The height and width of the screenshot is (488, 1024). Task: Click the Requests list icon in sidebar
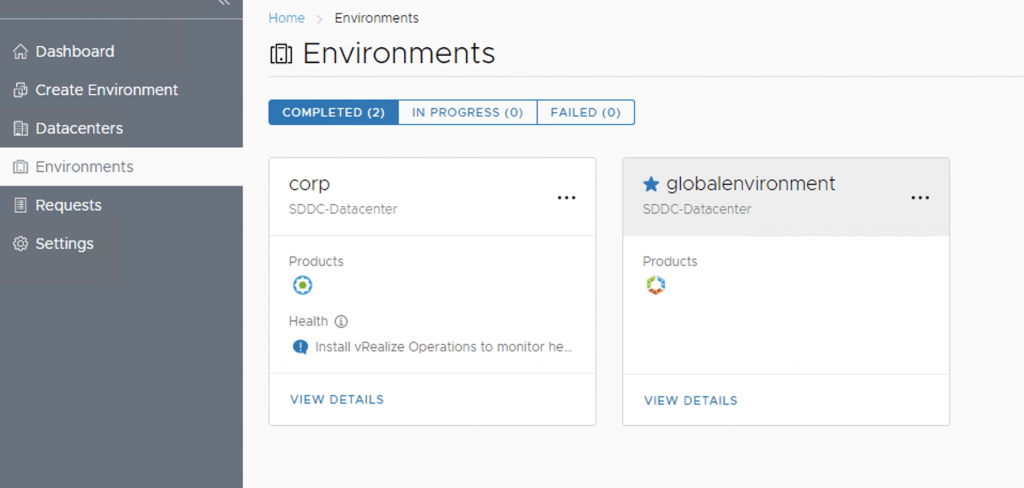click(x=20, y=205)
